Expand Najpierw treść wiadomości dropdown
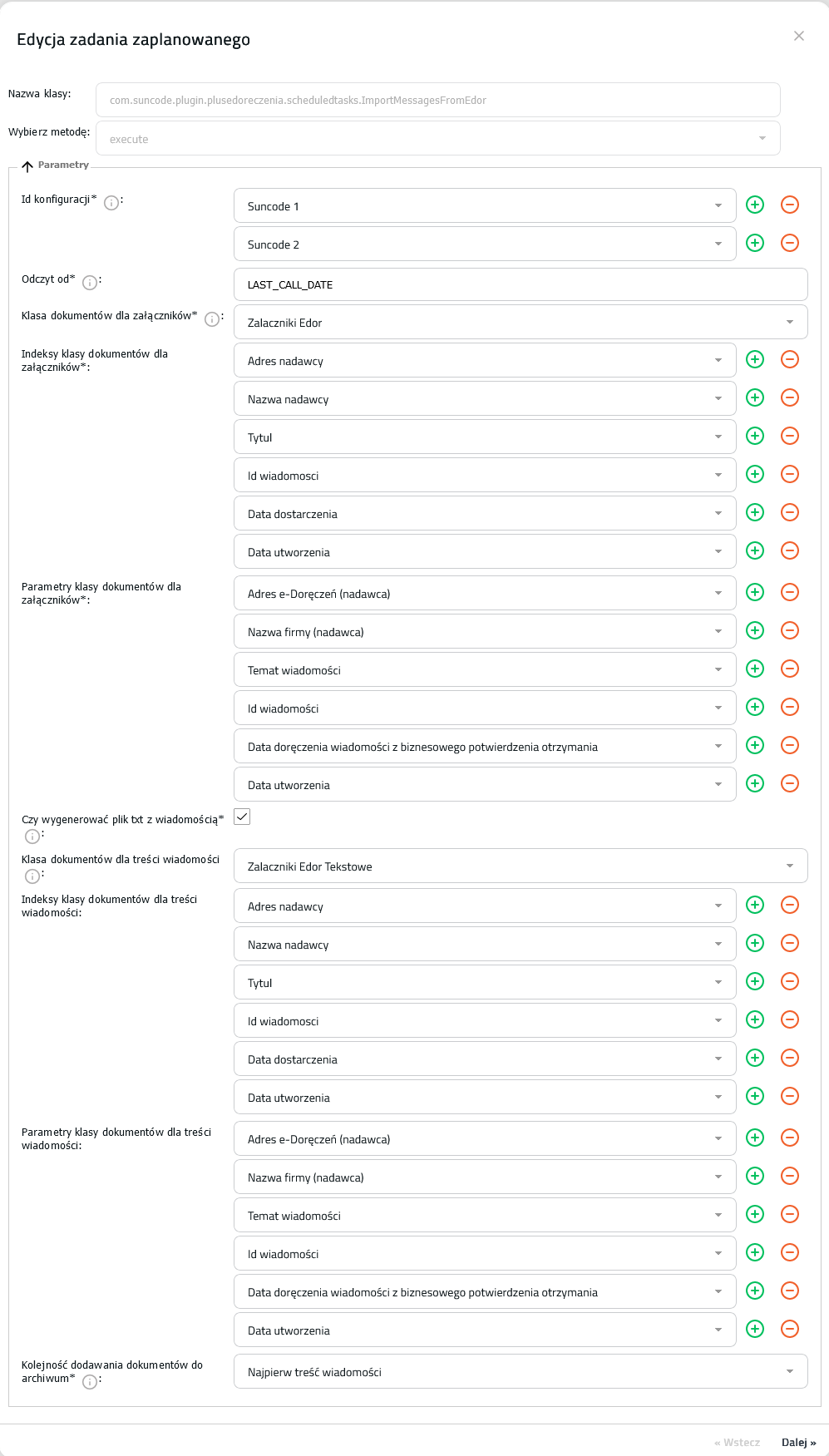Viewport: 829px width, 1456px height. point(521,1371)
